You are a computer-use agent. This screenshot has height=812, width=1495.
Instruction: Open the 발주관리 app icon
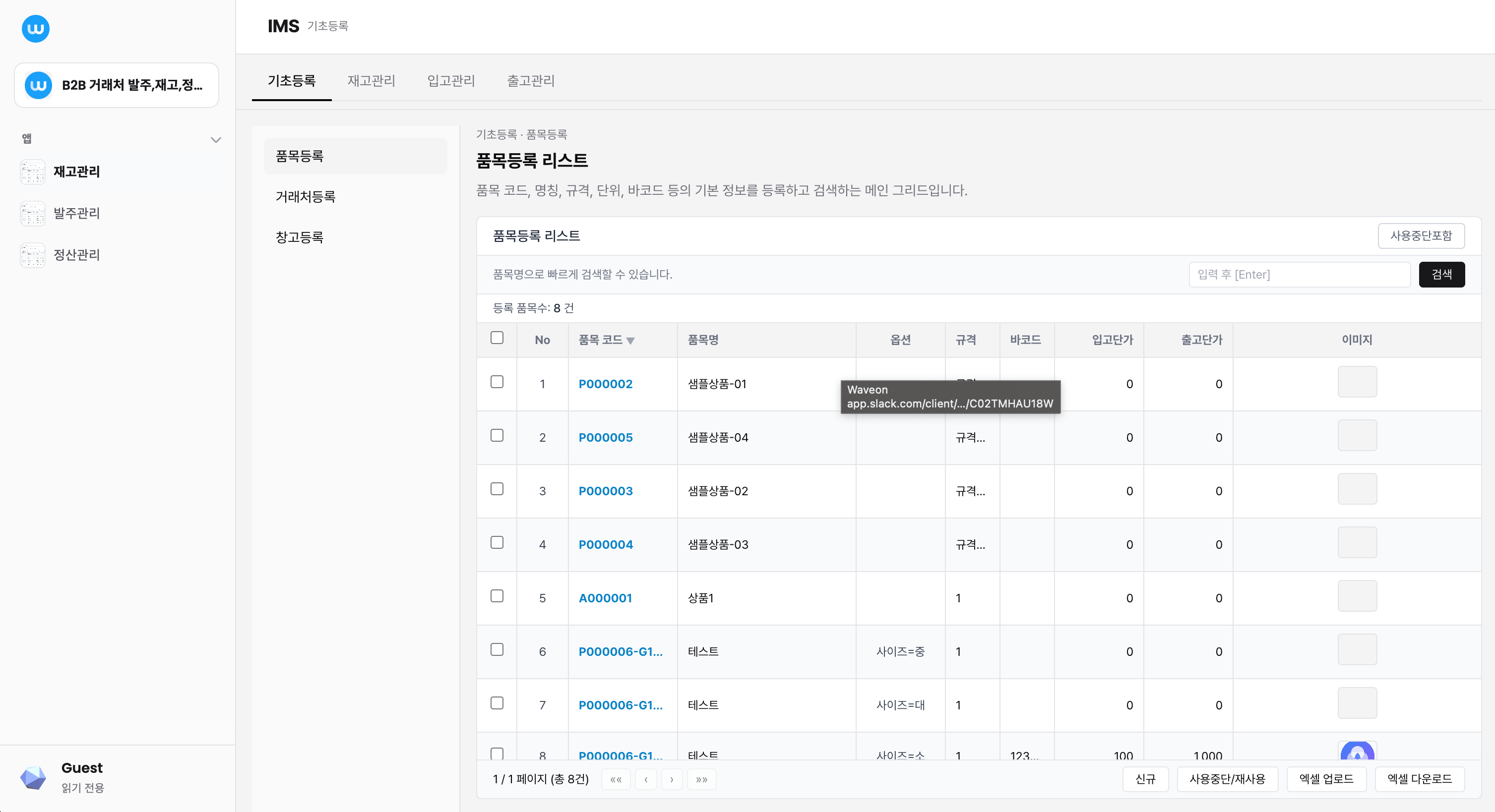32,214
